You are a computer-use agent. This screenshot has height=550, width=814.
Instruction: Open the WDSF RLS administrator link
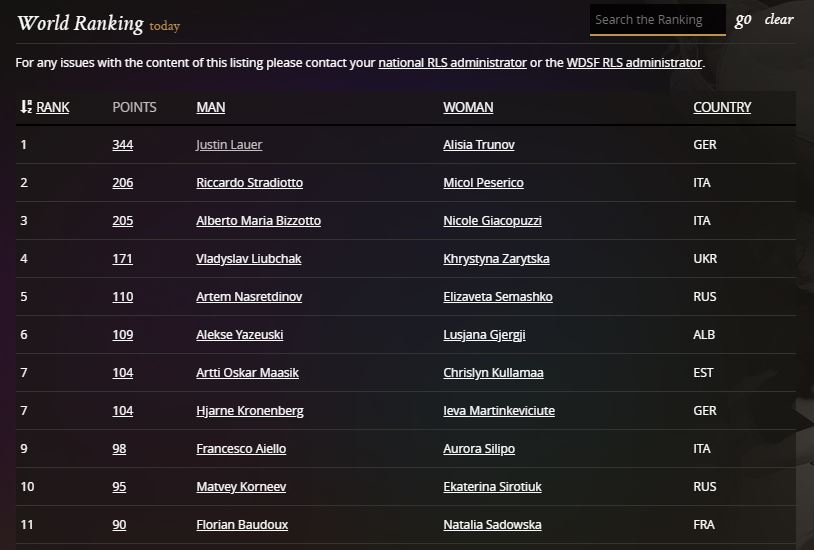point(634,62)
